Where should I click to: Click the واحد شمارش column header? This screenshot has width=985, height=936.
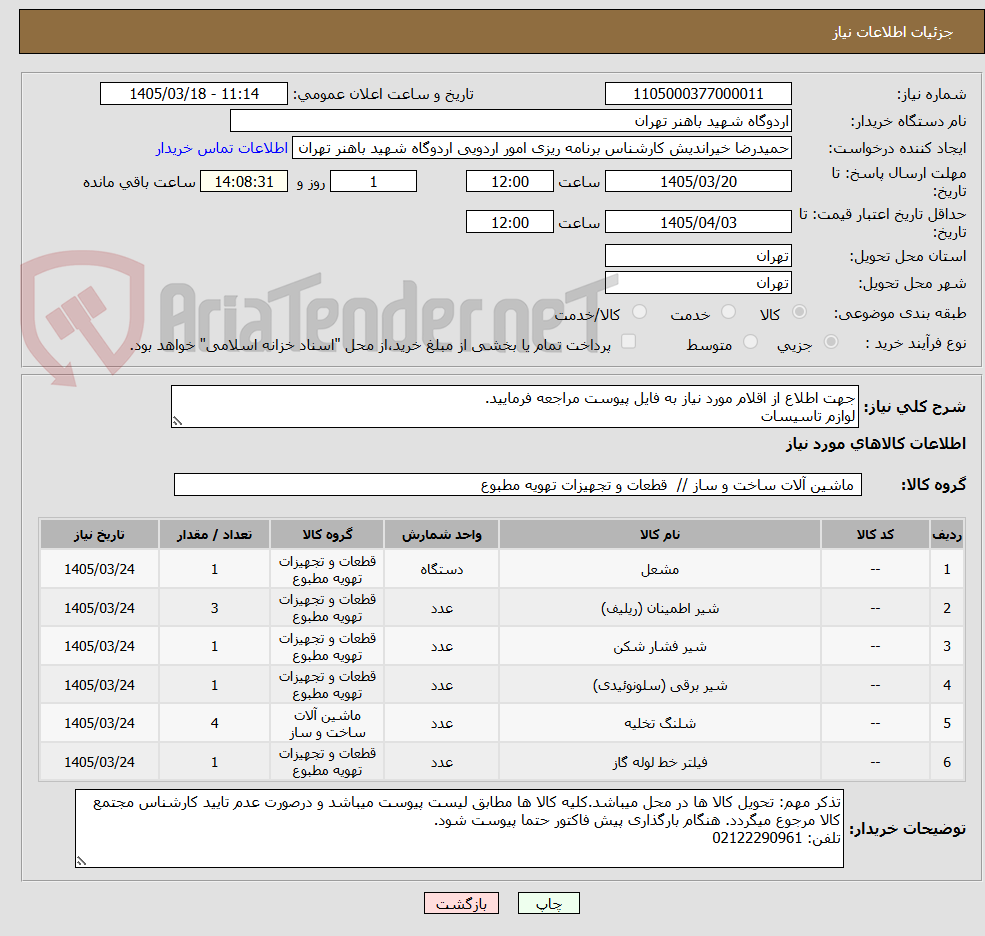coord(442,535)
